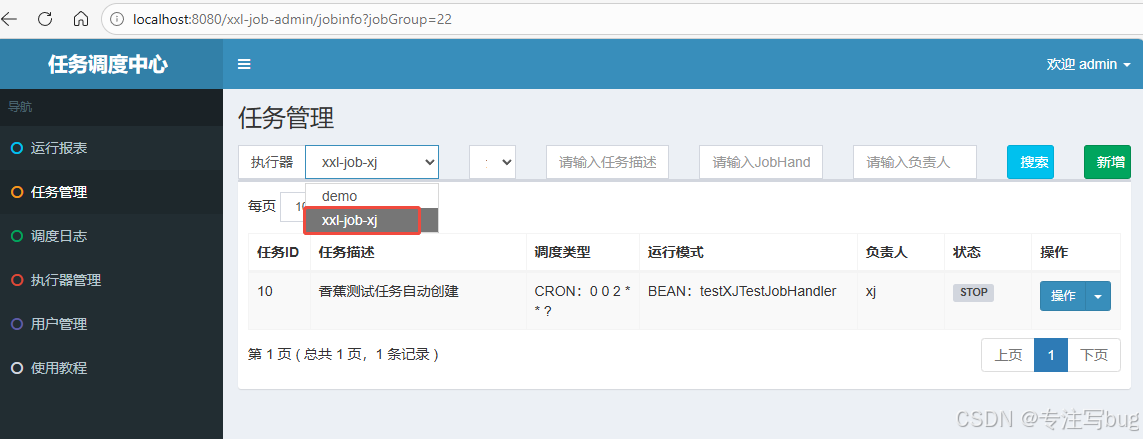Click the 任务调度中心 logo link
Viewport: 1143px width, 439px height.
[108, 64]
